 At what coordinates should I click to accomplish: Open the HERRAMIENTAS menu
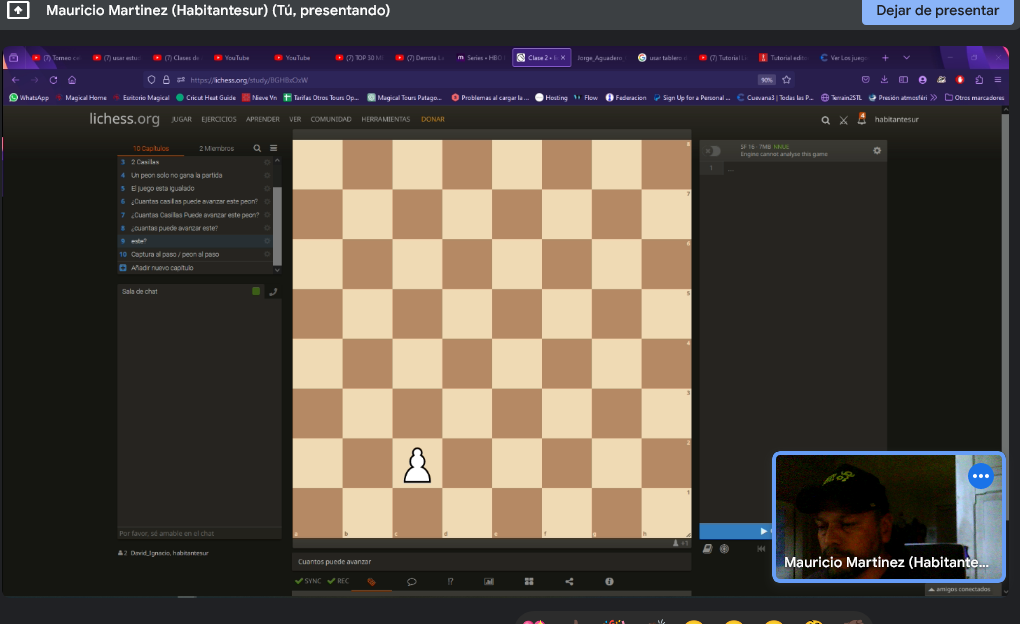coord(386,119)
